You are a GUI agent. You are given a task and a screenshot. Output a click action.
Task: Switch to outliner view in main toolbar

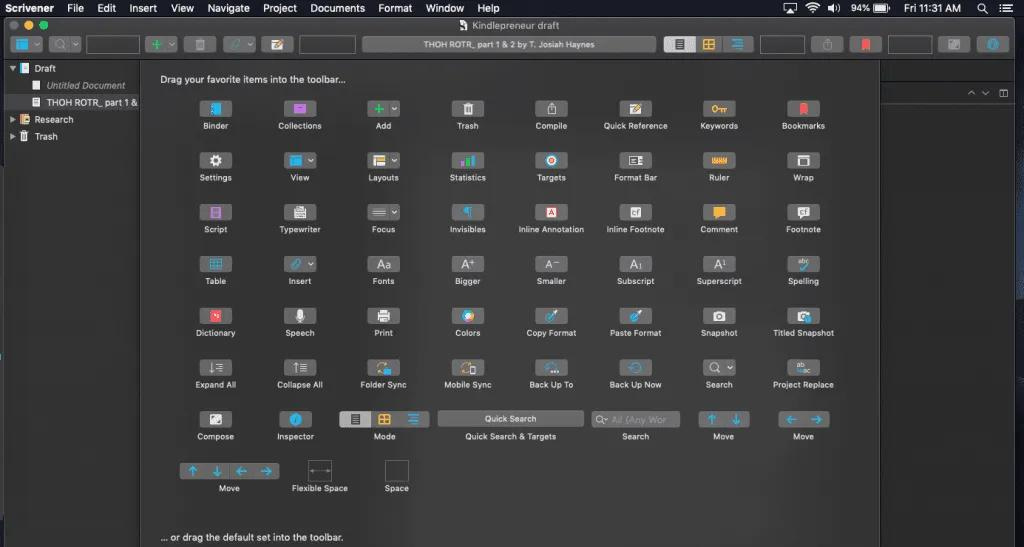(x=737, y=44)
